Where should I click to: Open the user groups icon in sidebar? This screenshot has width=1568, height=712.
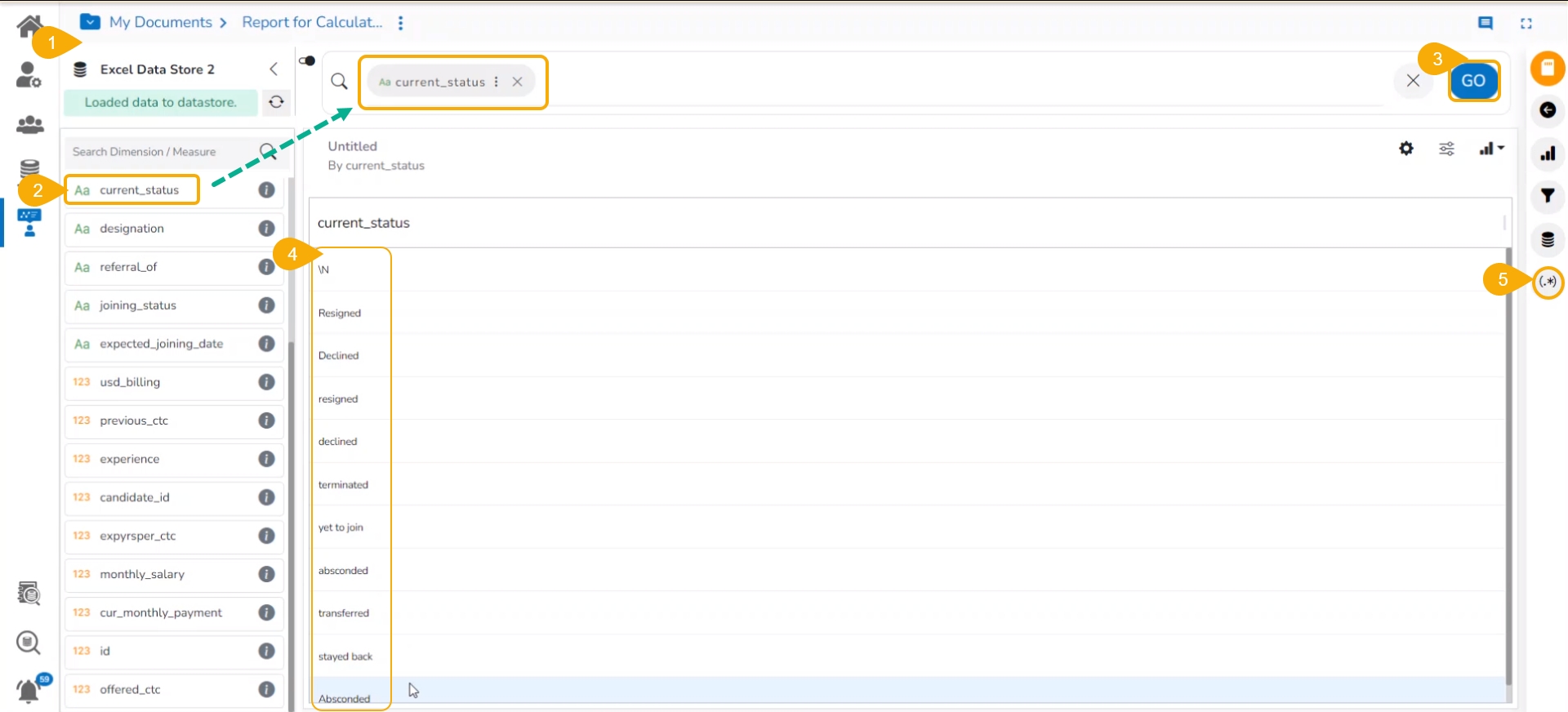pos(30,124)
